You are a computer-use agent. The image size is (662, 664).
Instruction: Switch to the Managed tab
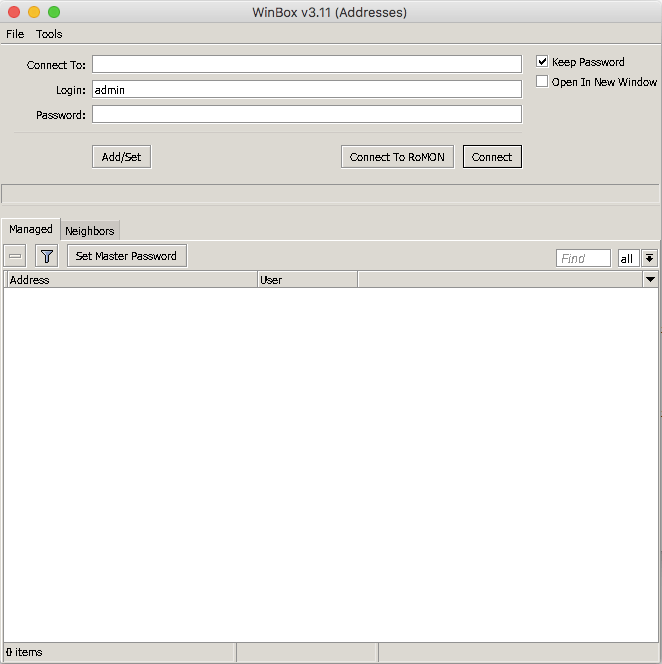(31, 229)
